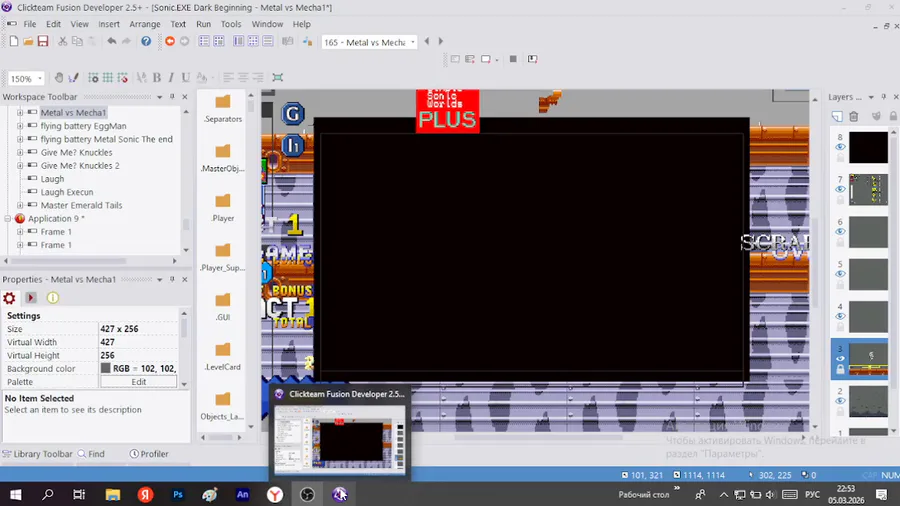Image resolution: width=900 pixels, height=506 pixels.
Task: Expand the flying battery EggMan node
Action: 20,126
